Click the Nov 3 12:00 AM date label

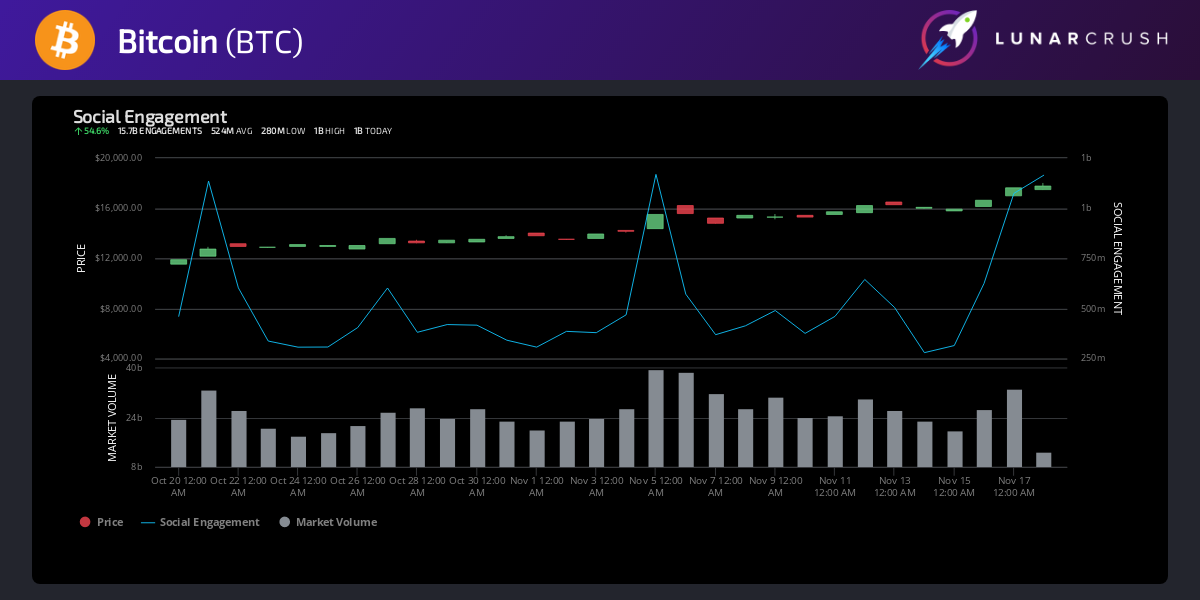(596, 486)
